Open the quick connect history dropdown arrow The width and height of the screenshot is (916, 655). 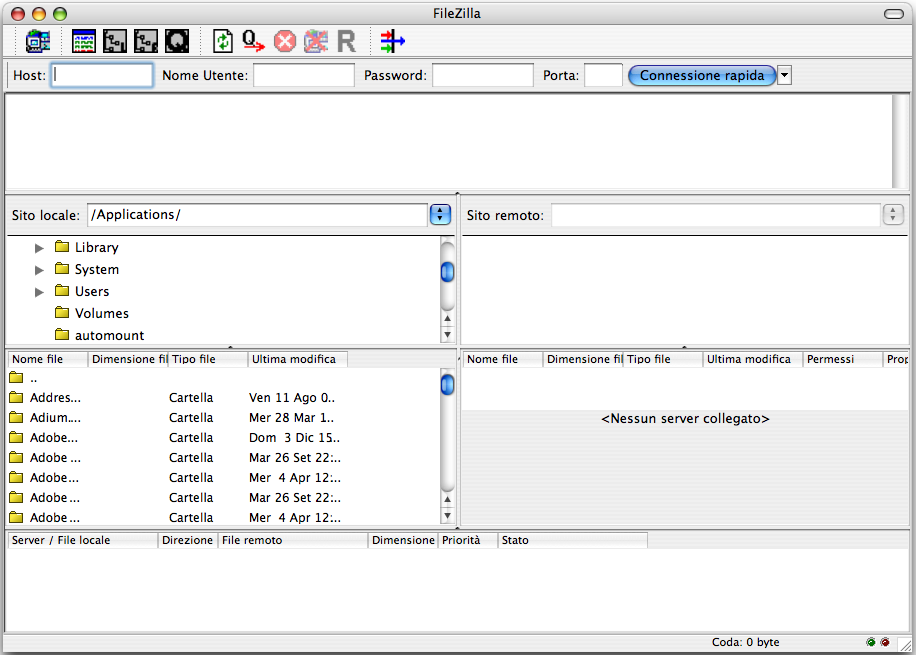tap(784, 76)
